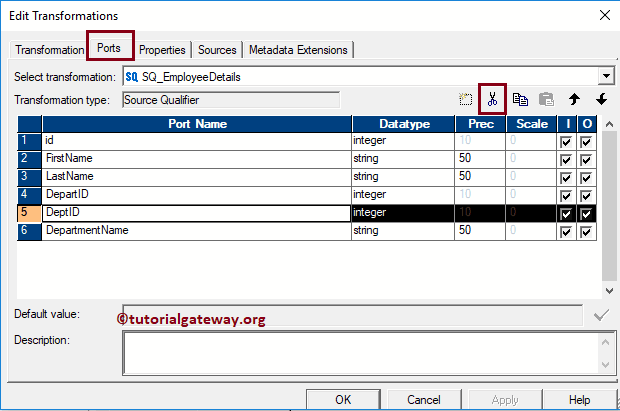This screenshot has height=411, width=620.
Task: Click the Cut port scissors icon
Action: 492,99
